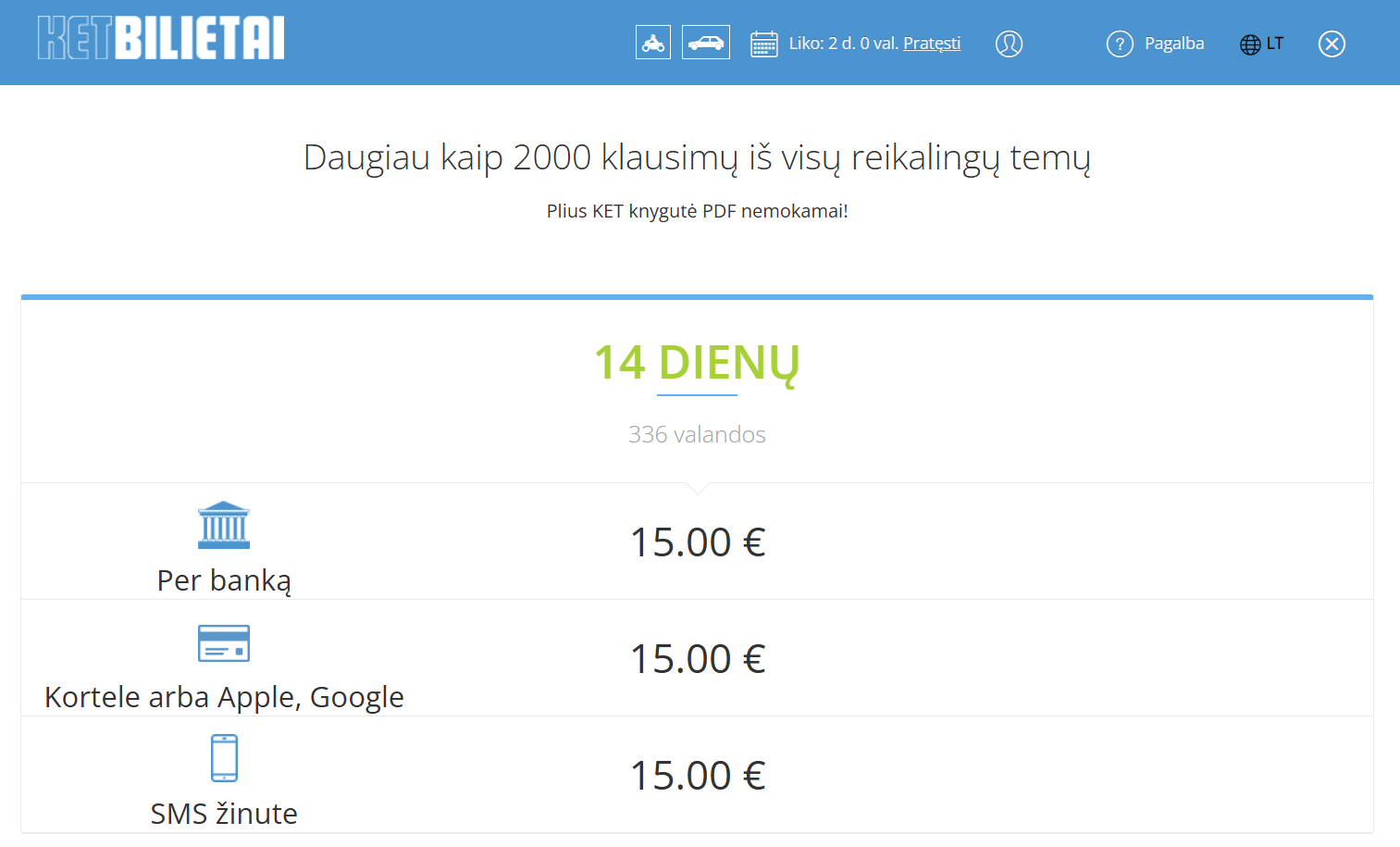Click the mobile phone SMS icon
The height and width of the screenshot is (847, 1400).
pyautogui.click(x=224, y=758)
